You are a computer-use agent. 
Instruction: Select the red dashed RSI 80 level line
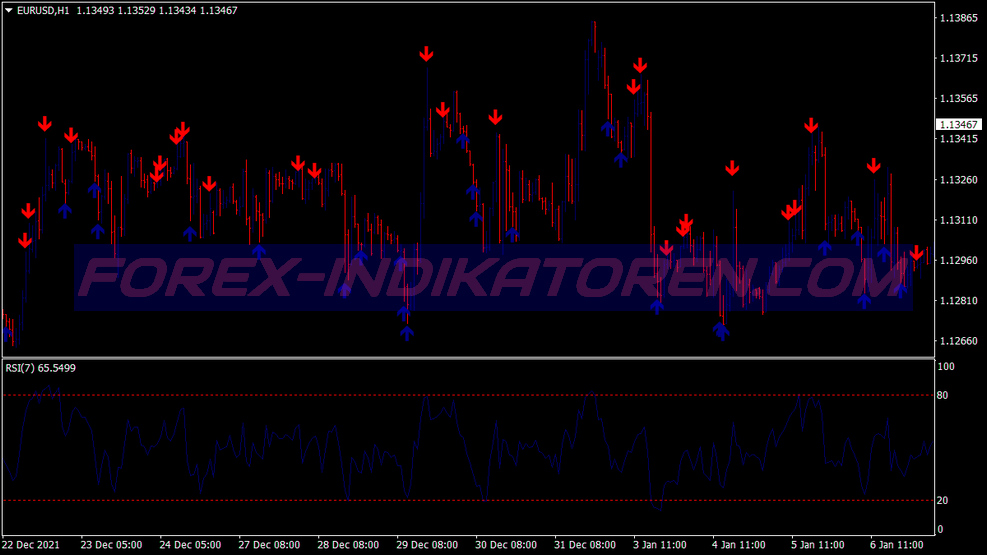(469, 395)
